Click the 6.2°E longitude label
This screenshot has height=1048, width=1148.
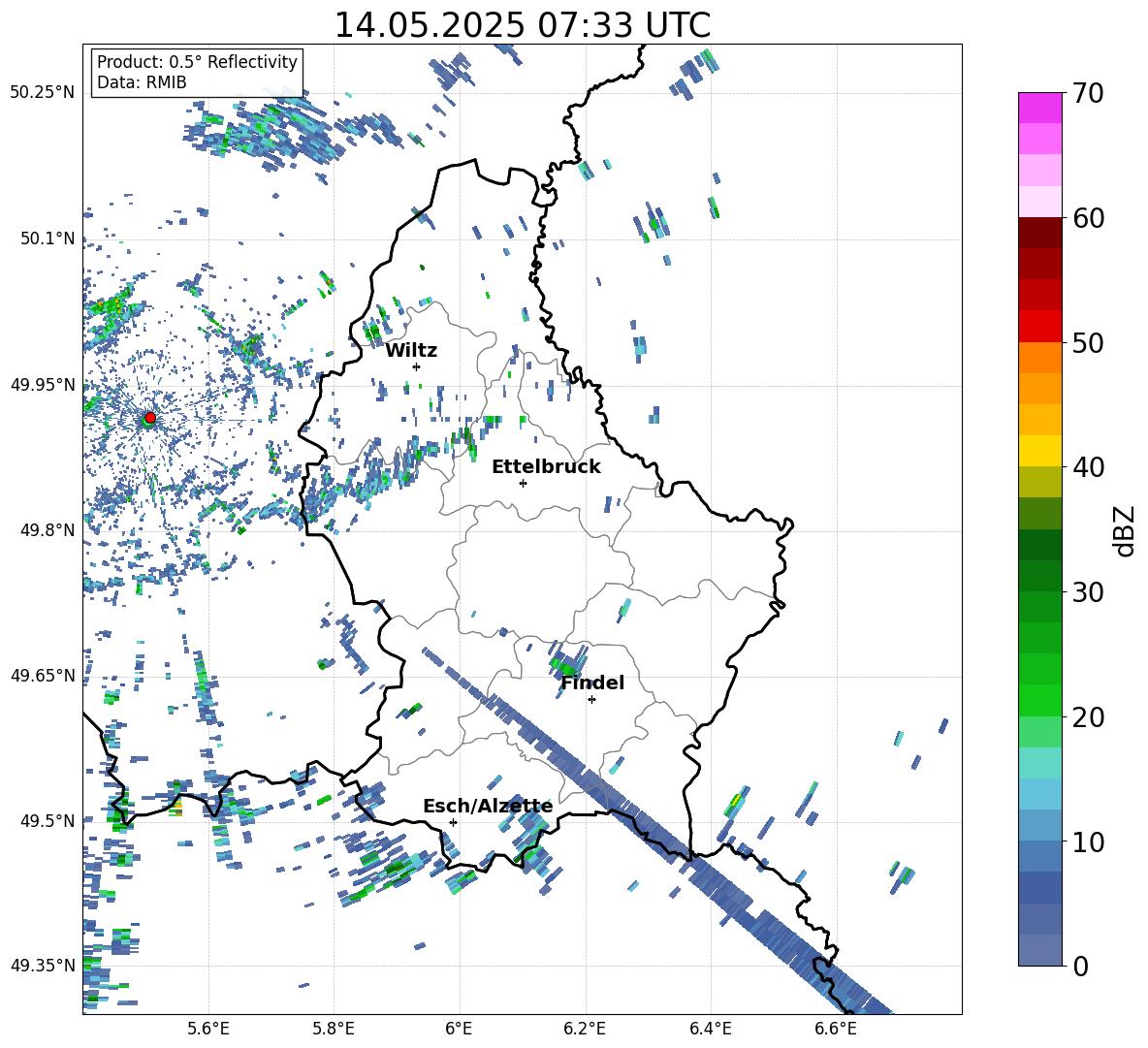(x=585, y=1029)
